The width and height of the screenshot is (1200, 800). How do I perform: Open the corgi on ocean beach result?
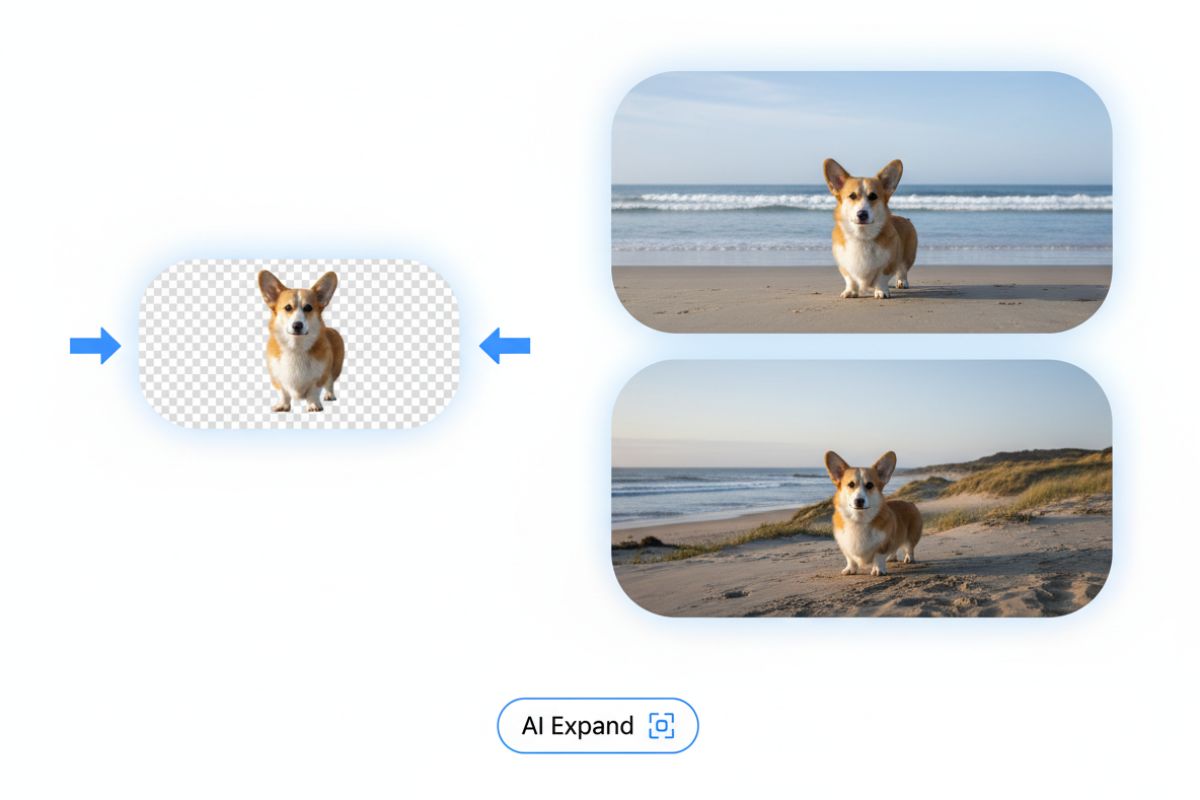861,202
